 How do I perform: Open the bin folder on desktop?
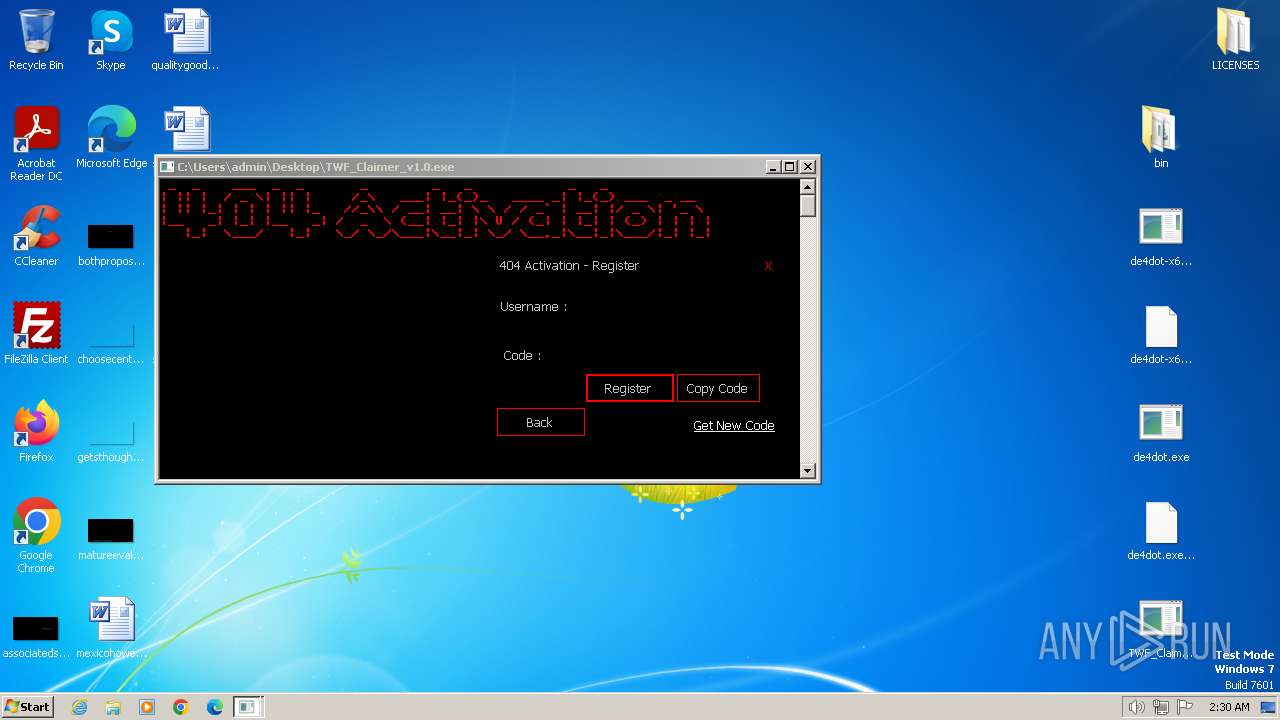(x=1161, y=137)
